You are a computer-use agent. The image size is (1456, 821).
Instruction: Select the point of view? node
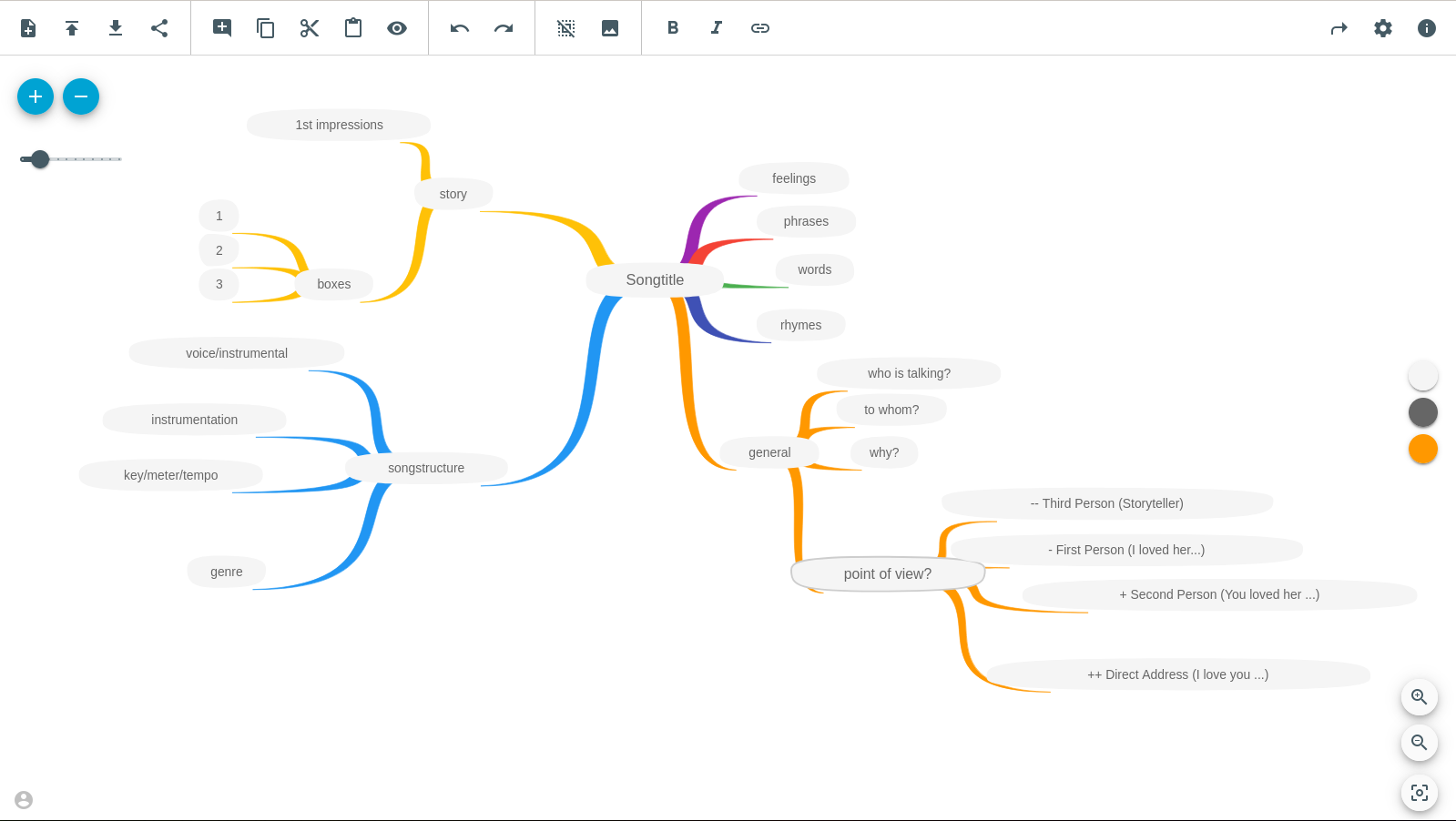coord(888,574)
